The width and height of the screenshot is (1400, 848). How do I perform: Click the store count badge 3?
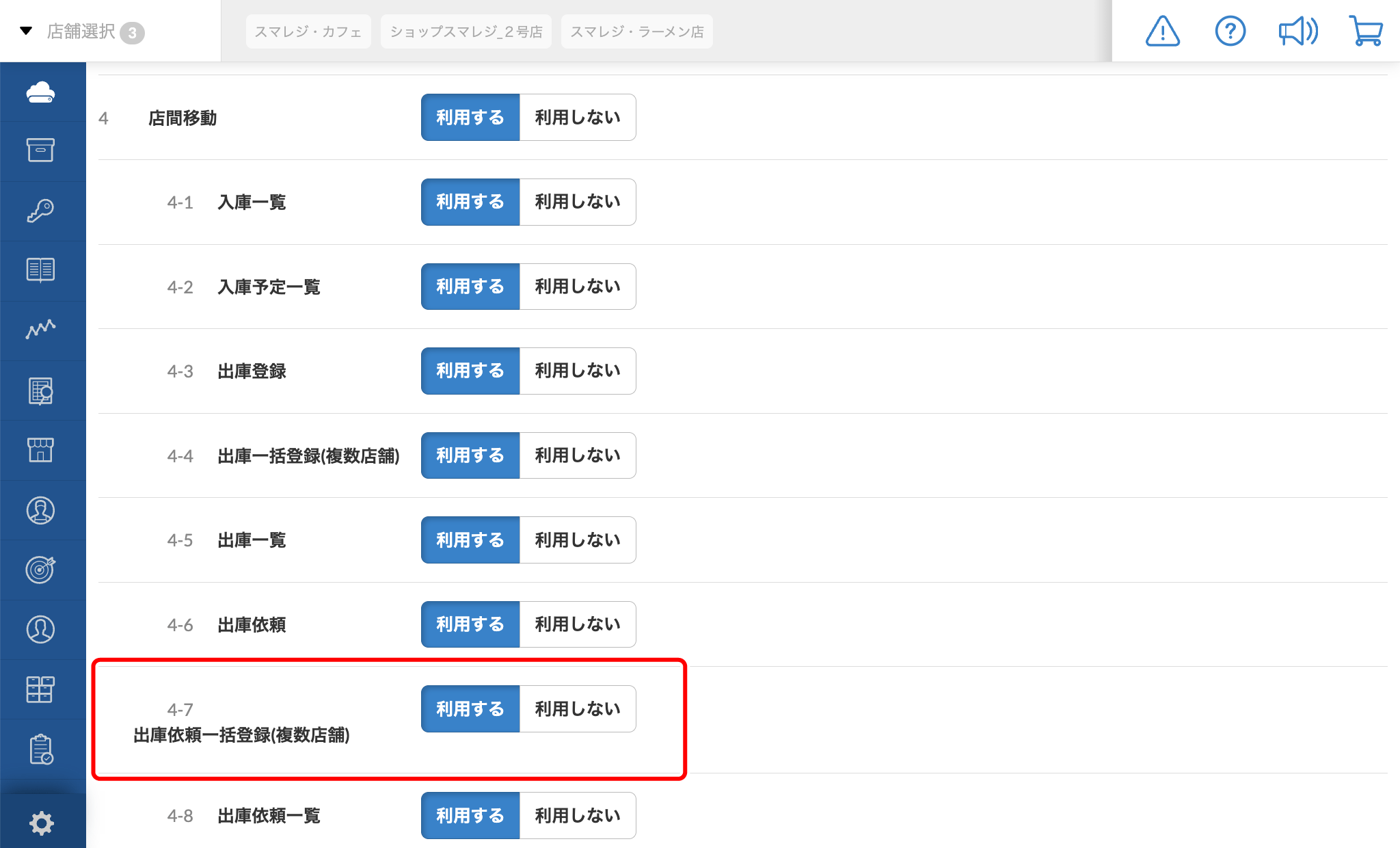click(x=132, y=32)
